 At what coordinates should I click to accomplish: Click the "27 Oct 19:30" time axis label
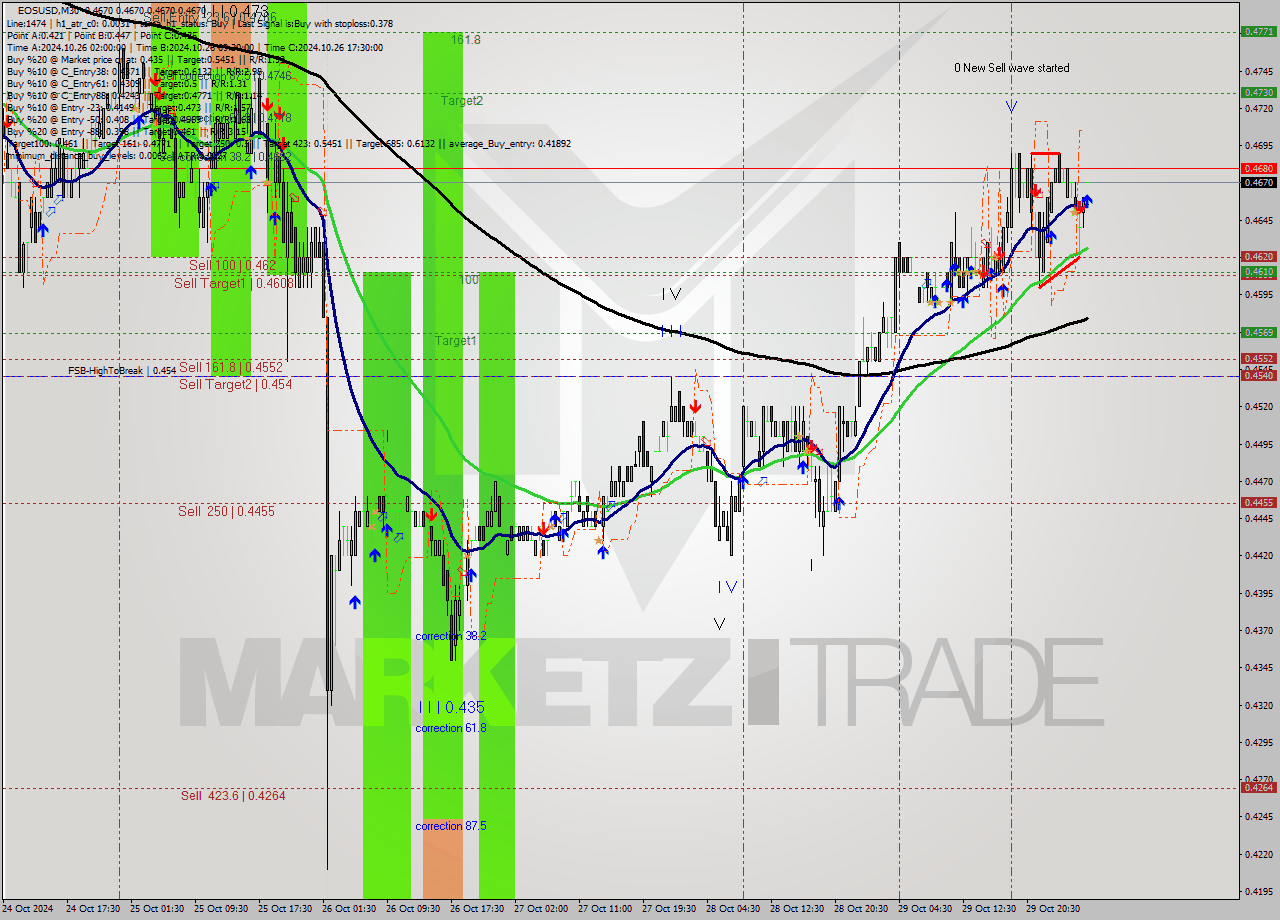[669, 909]
